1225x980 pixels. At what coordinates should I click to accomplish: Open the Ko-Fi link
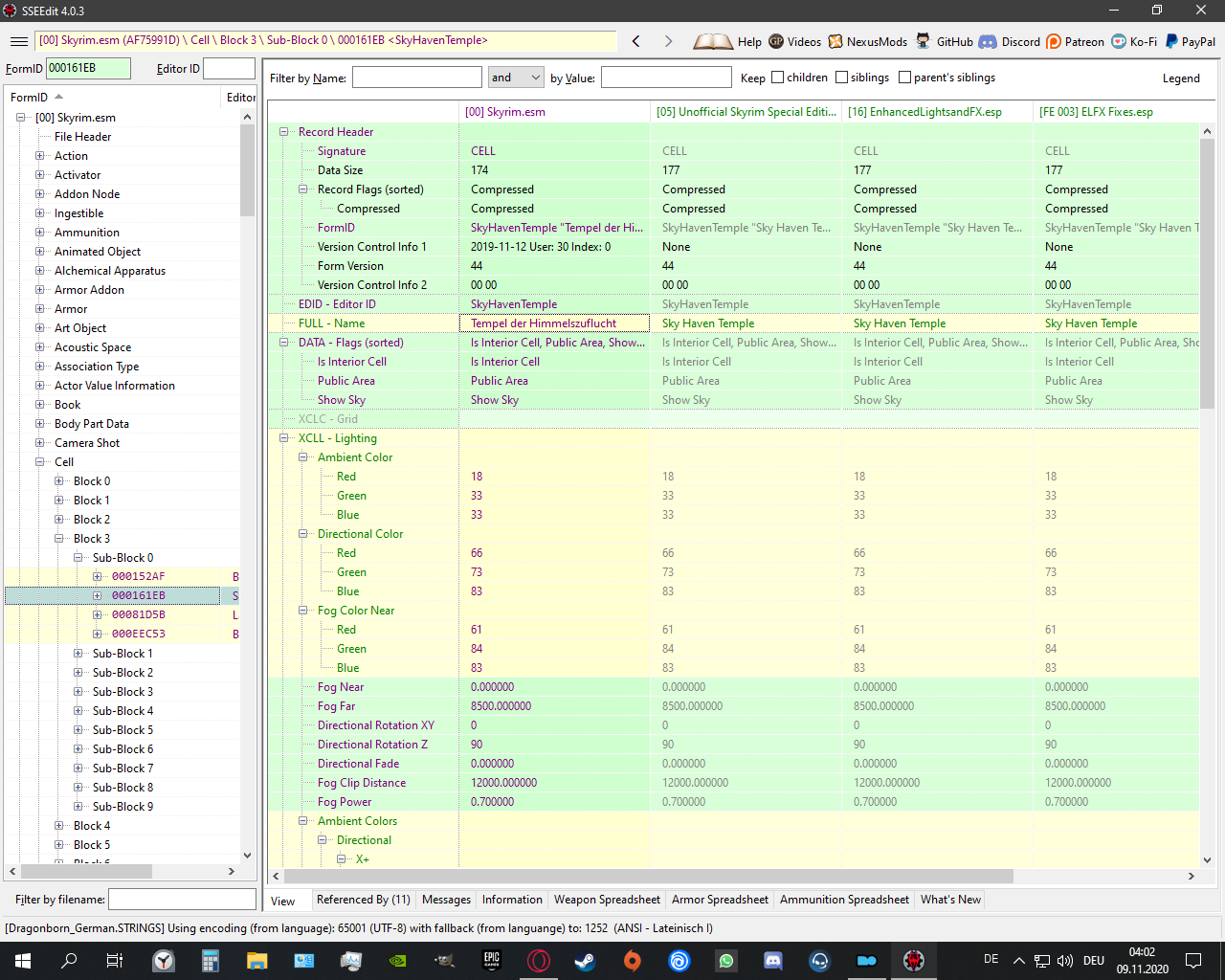click(1134, 41)
